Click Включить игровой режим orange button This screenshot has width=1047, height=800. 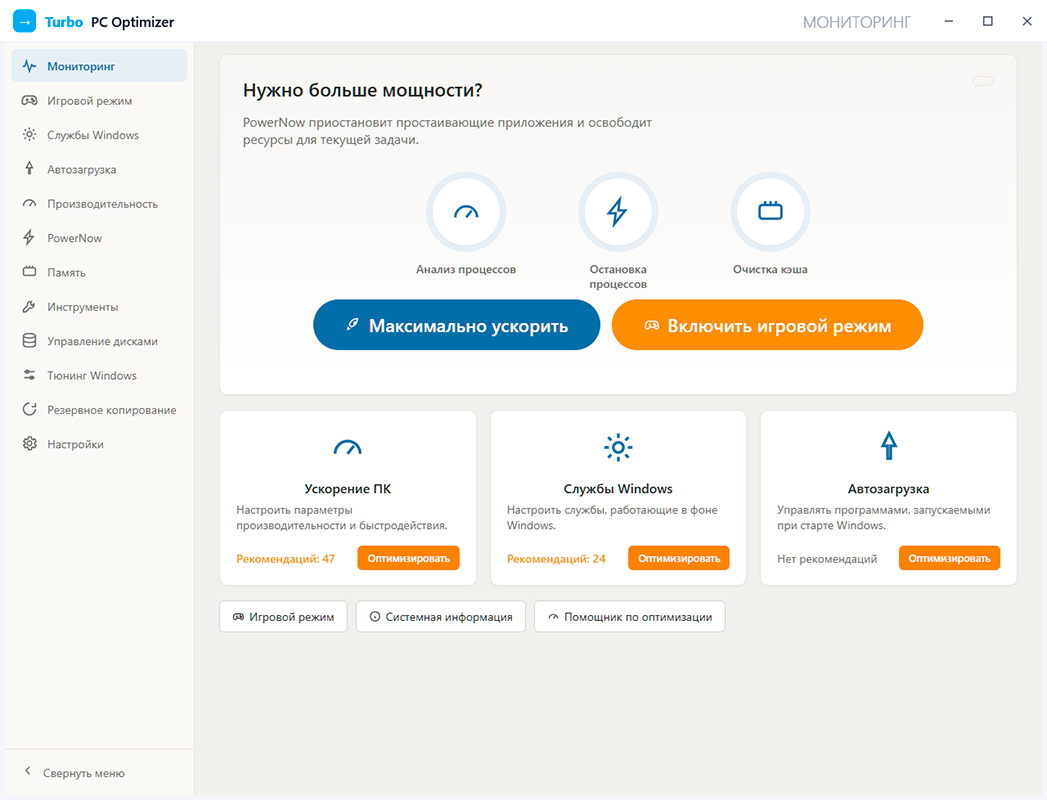tap(767, 325)
